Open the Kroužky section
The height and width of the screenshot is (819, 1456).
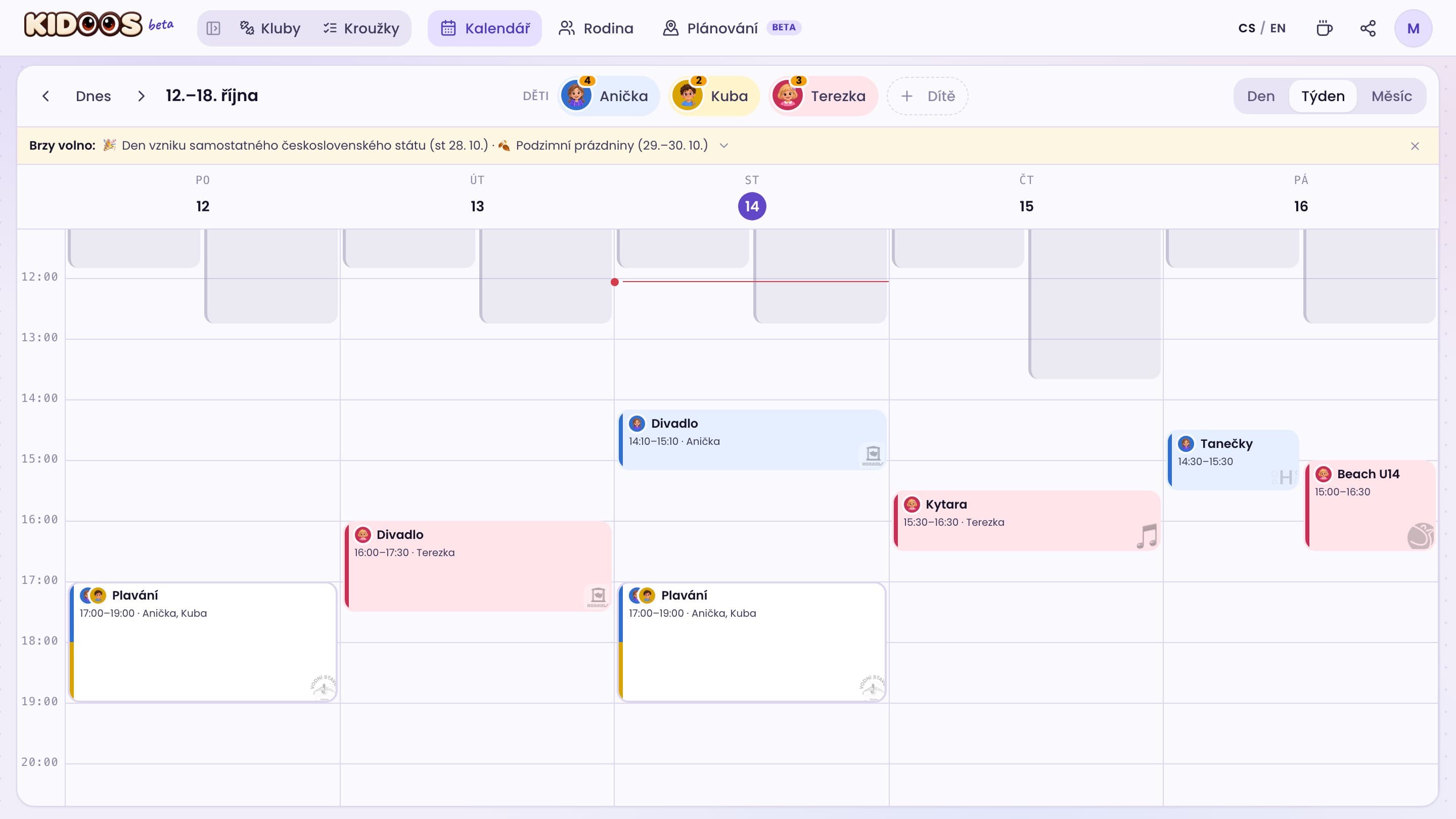coord(361,28)
